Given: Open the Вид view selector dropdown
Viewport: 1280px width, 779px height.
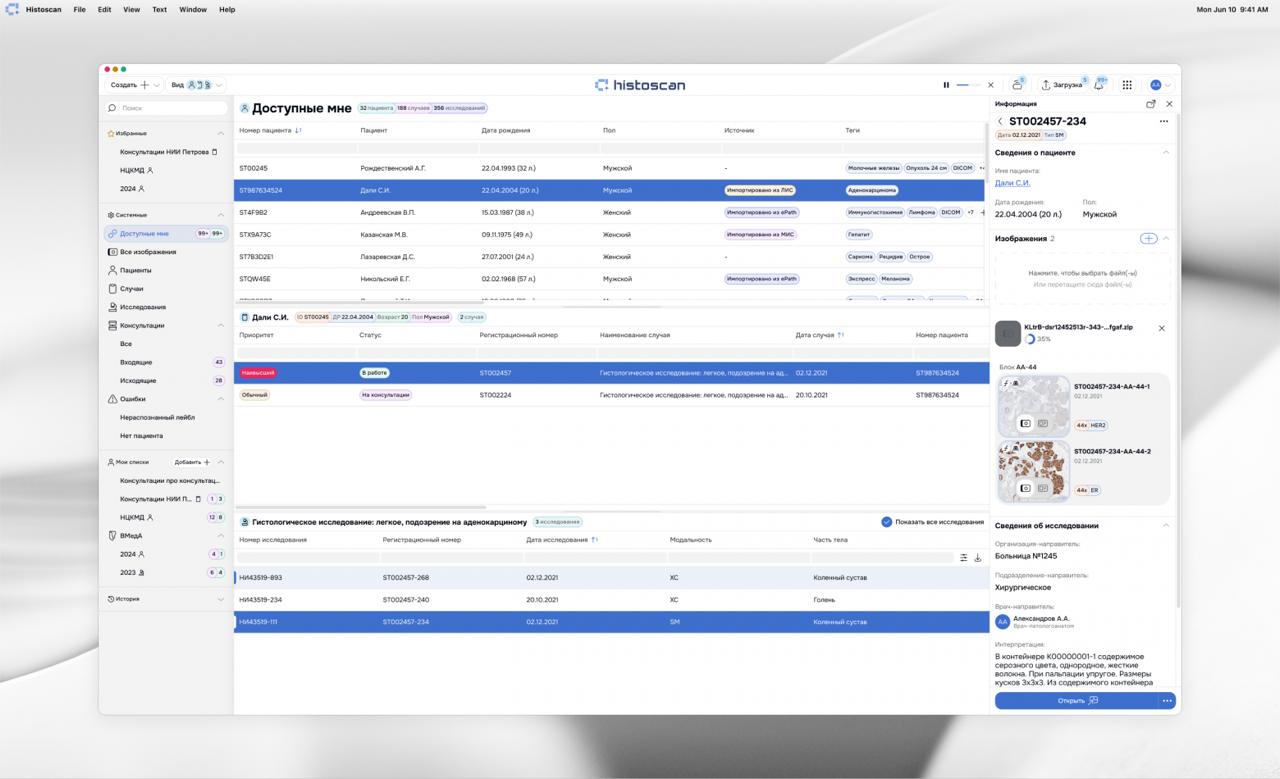Looking at the screenshot, I should coord(197,85).
